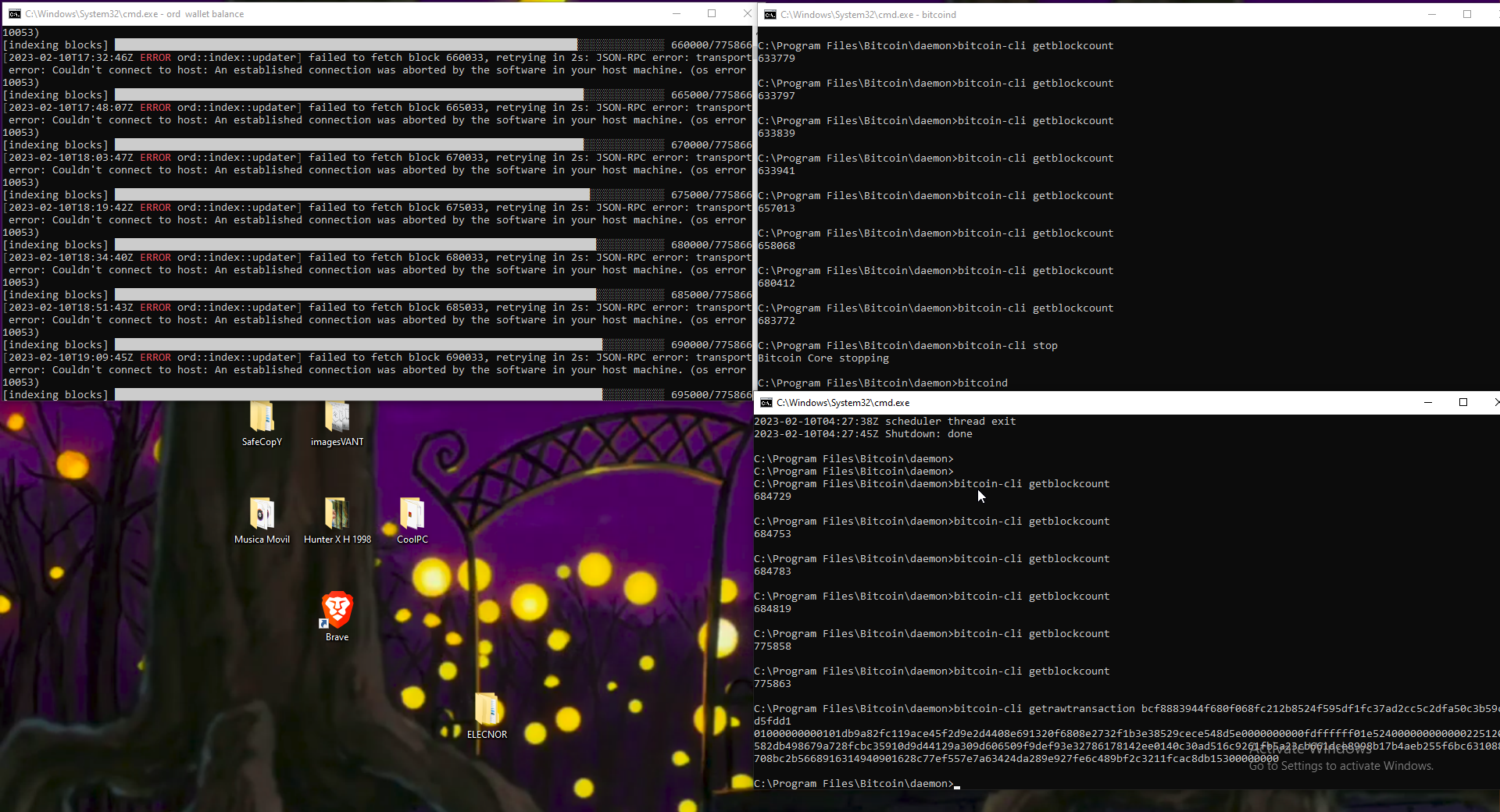
Task: Open system menu icon of untitled cmd.exe window
Action: tap(766, 403)
